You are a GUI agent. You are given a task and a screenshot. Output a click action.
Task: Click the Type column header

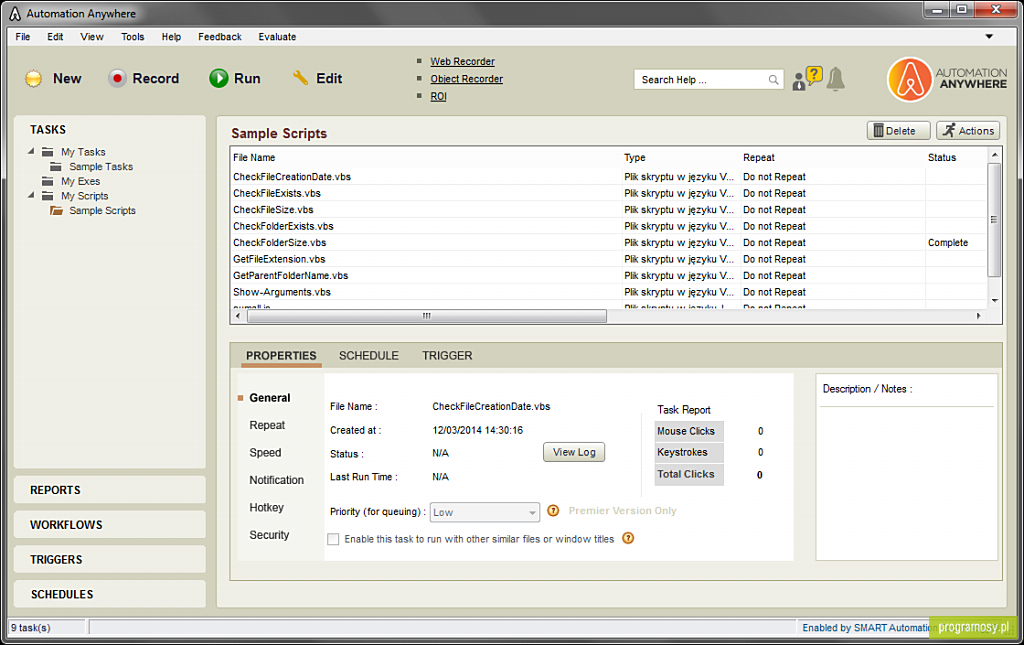tap(634, 157)
